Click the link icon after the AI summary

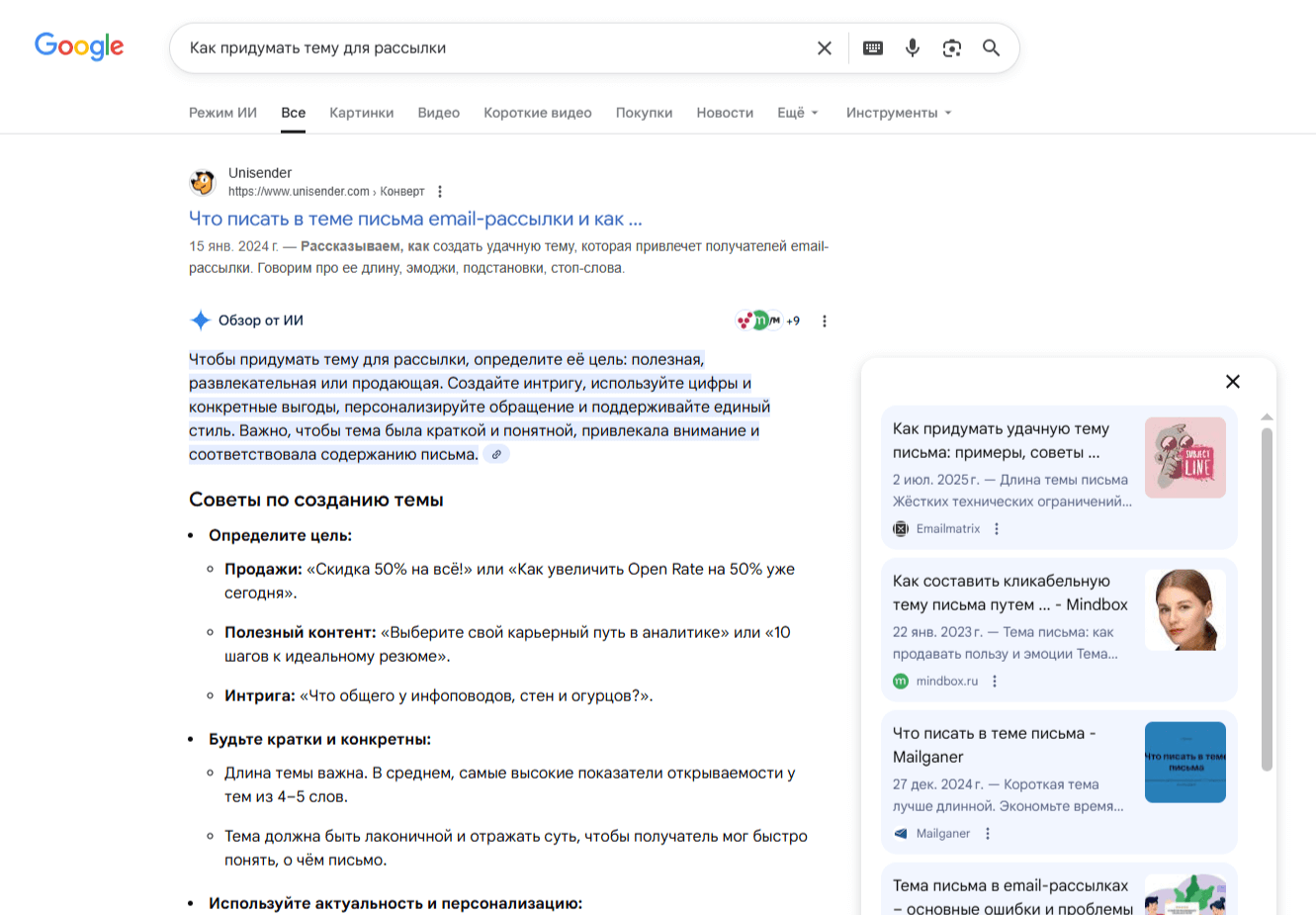click(496, 453)
